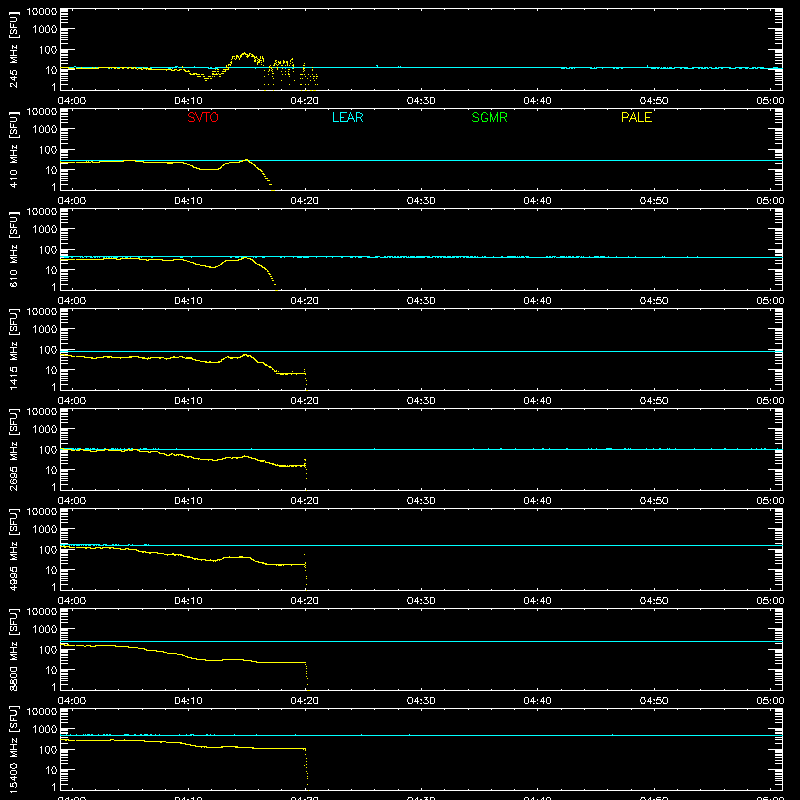Screen dimensions: 800x800
Task: Click 04:20 tick under the 4995 MHz plot
Action: tap(305, 601)
